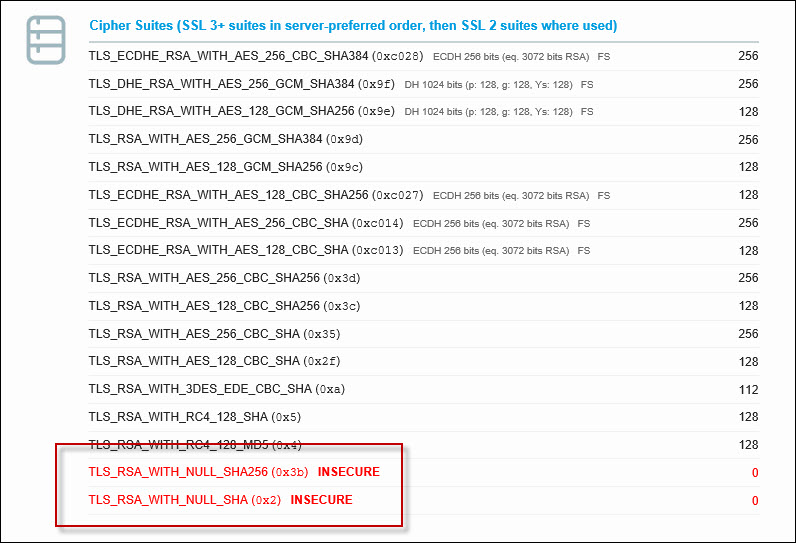Click red TLS_RSA_WITH_NULL_SHA256 (0x3b) entry

(198, 472)
